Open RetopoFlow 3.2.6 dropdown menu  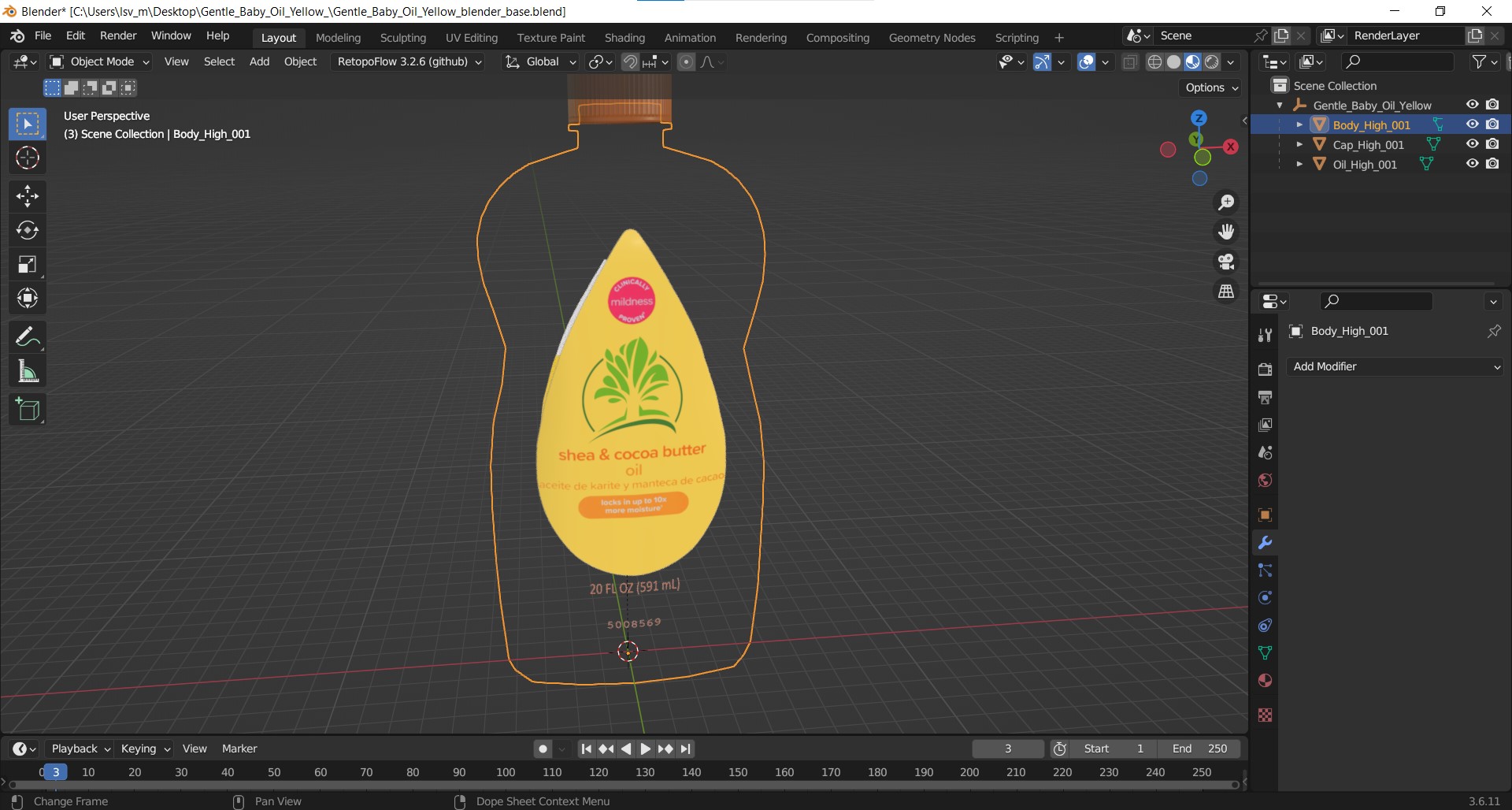409,61
